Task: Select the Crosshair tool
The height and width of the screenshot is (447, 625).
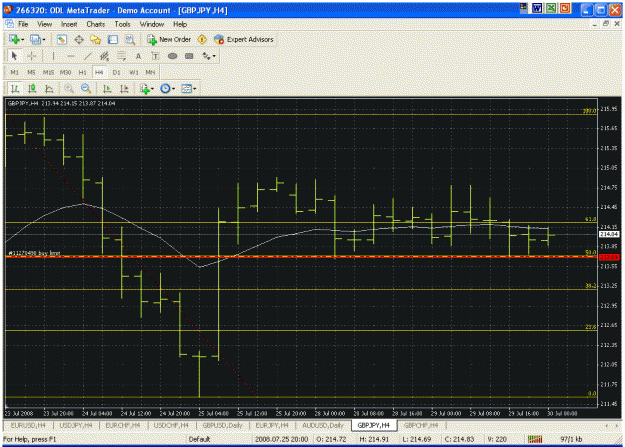Action: pyautogui.click(x=31, y=56)
